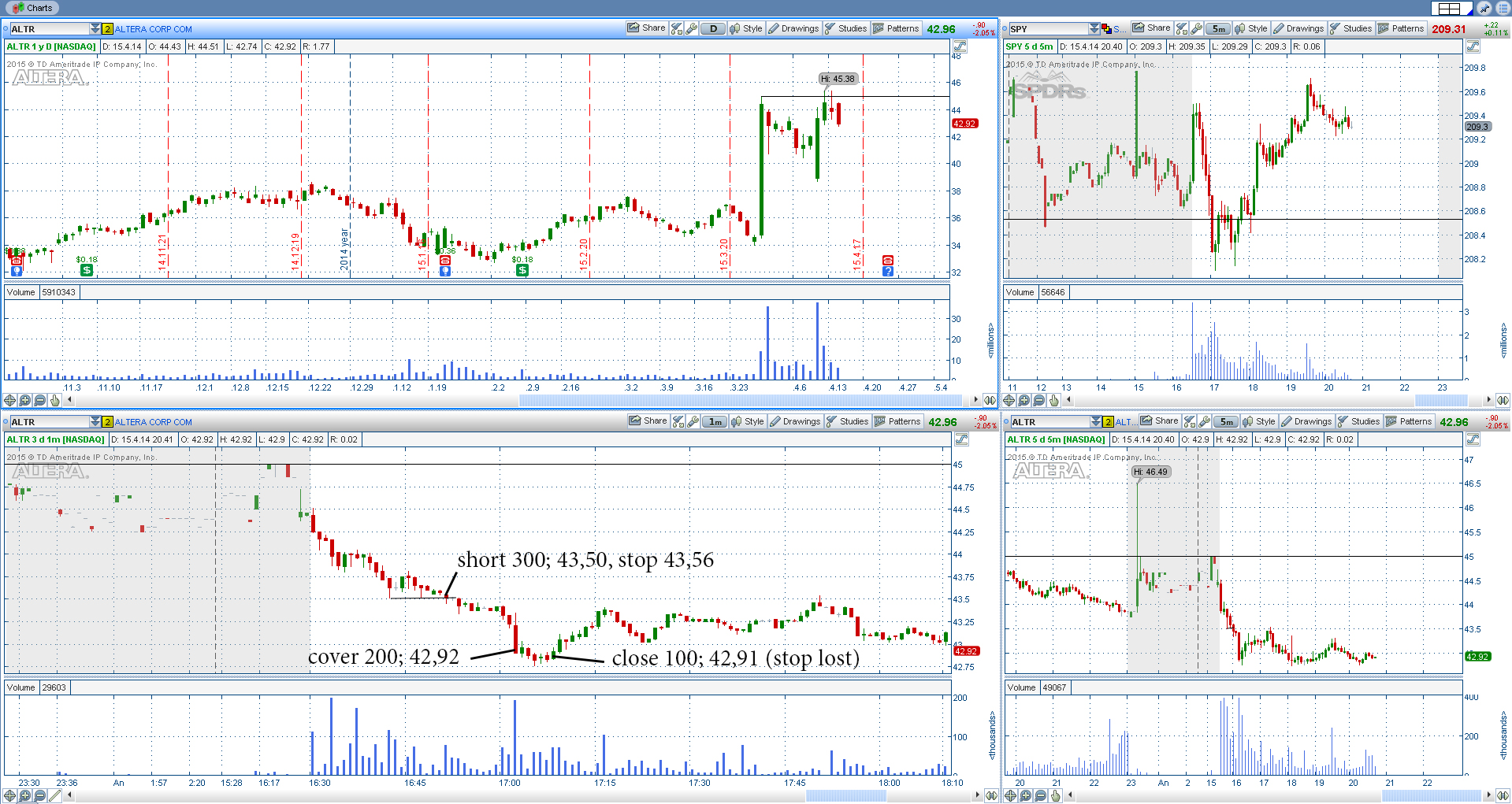Click colored link squares icon in SPY chart
Viewport: 1512px width, 804px height.
pyautogui.click(x=1107, y=28)
